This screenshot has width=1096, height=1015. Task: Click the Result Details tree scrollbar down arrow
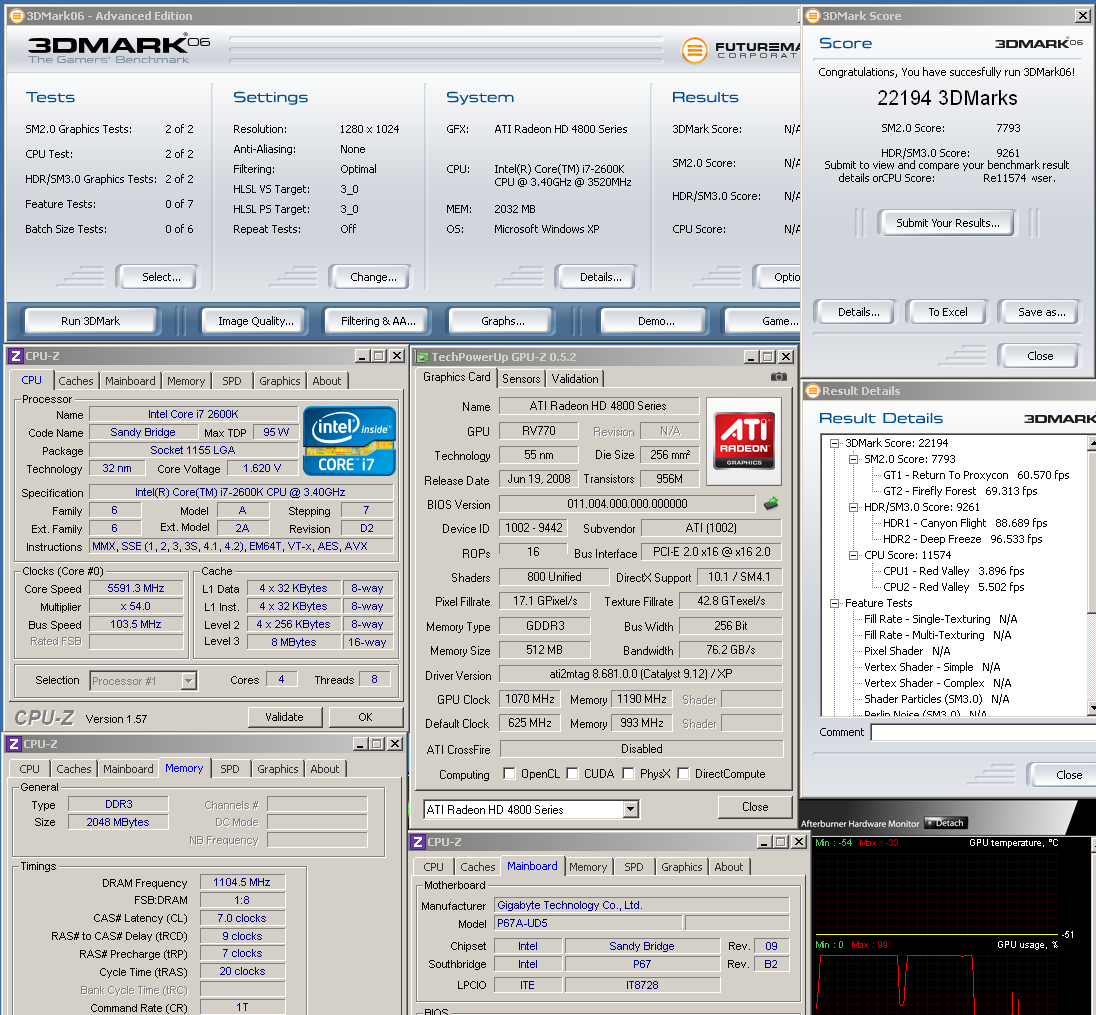click(x=1092, y=709)
